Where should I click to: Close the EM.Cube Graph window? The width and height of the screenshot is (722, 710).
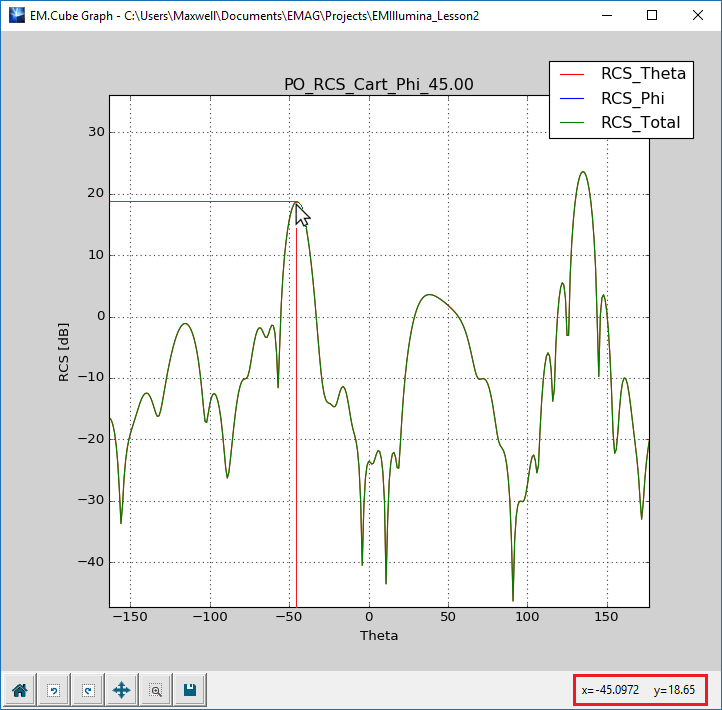(x=698, y=15)
